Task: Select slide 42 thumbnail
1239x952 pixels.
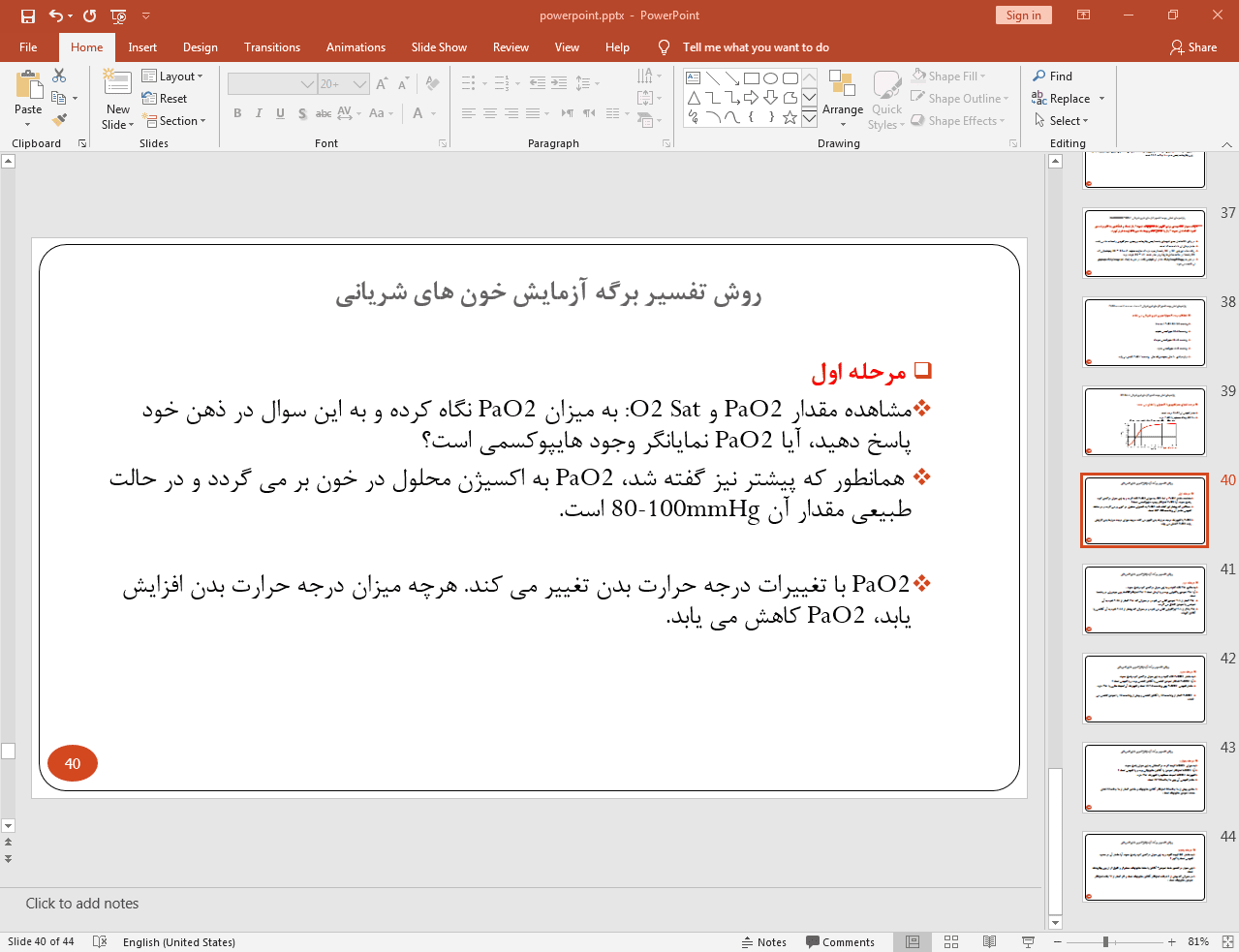Action: pos(1144,689)
